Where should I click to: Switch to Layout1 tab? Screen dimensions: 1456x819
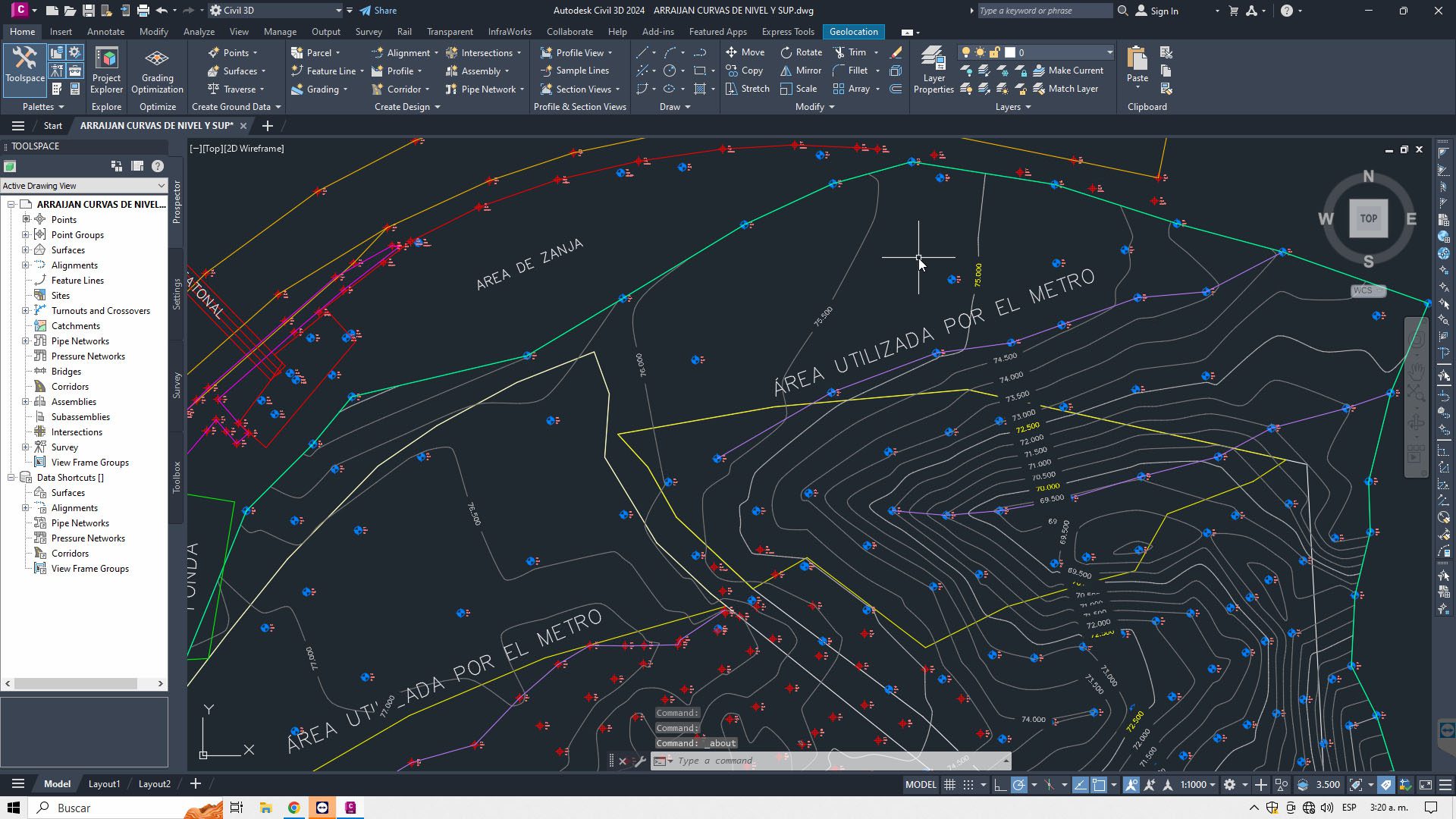point(104,784)
